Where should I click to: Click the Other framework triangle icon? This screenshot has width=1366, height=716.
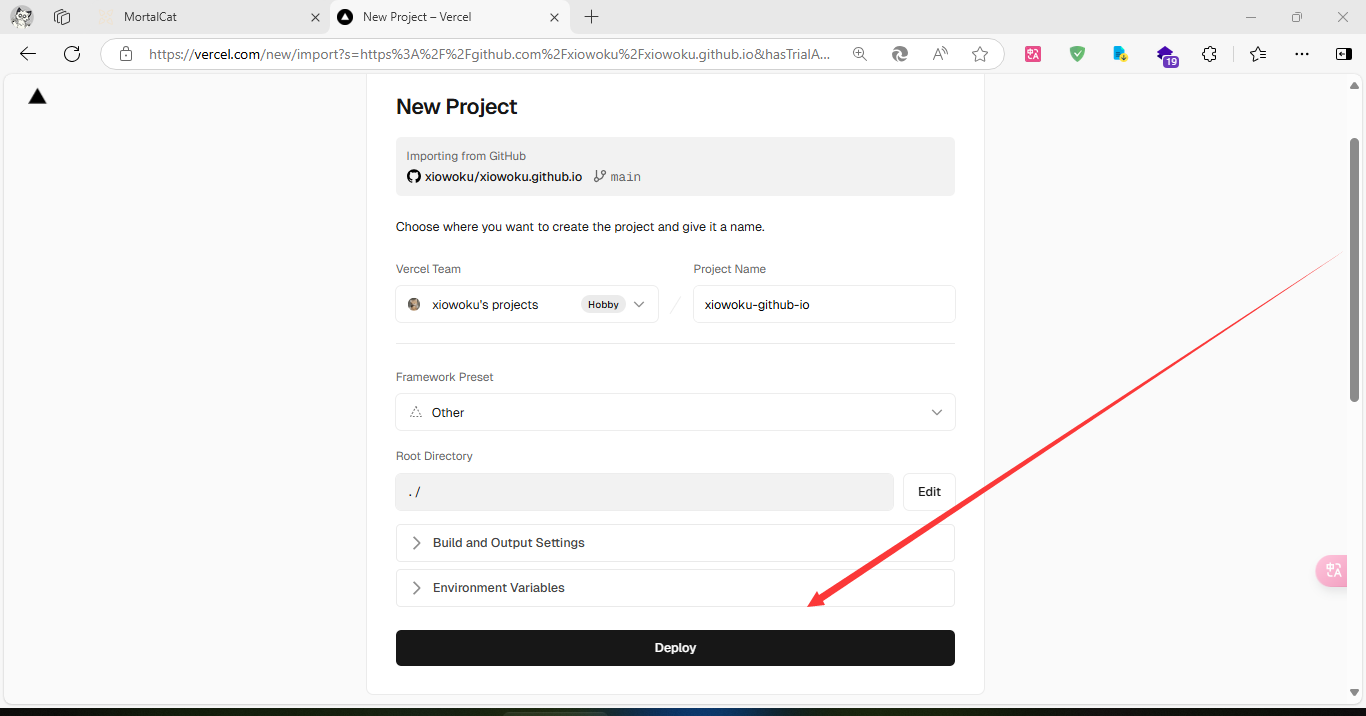click(x=416, y=412)
